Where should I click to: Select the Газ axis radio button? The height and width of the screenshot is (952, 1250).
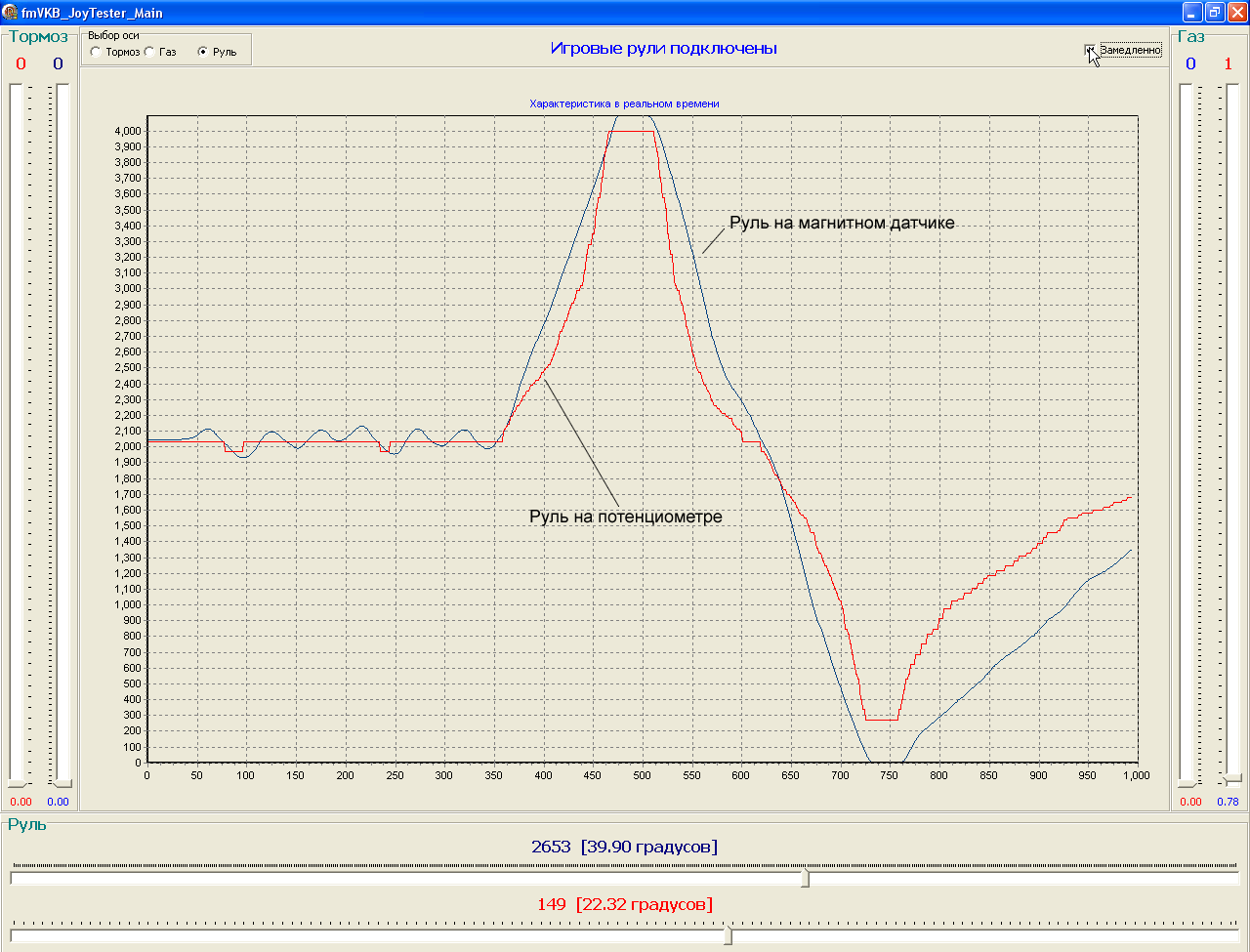click(x=149, y=52)
